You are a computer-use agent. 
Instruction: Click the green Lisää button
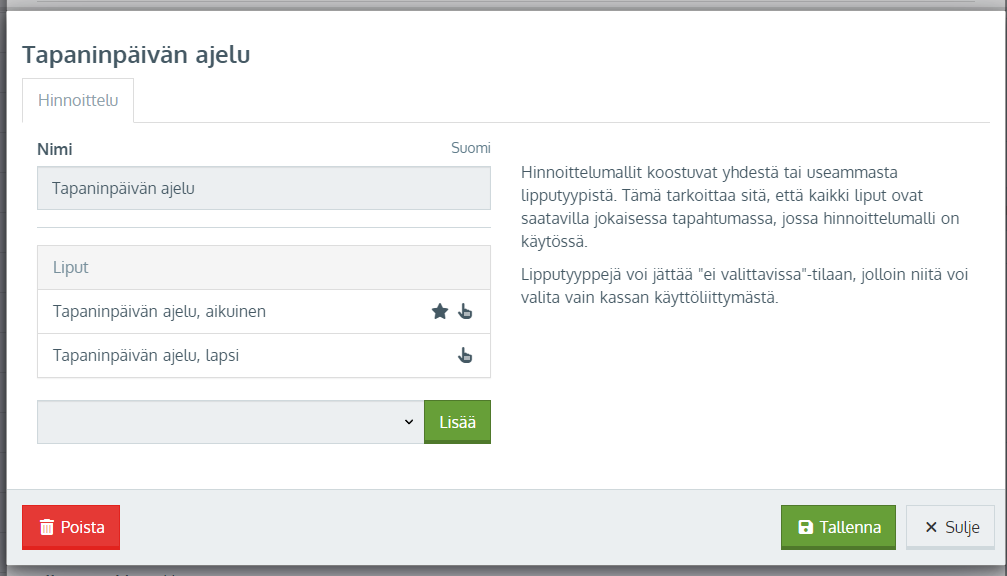point(457,422)
